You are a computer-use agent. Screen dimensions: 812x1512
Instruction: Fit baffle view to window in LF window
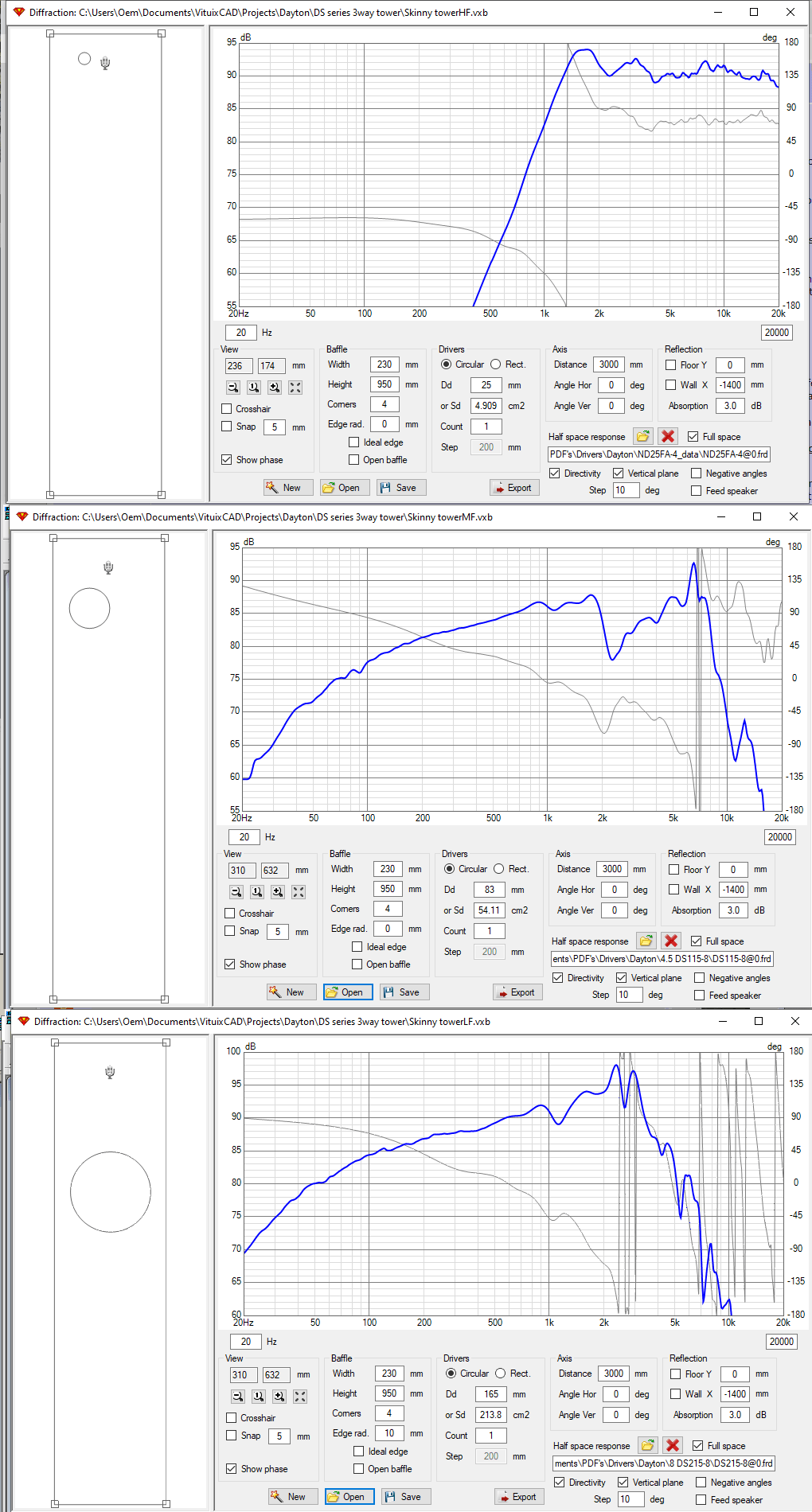click(x=300, y=1397)
